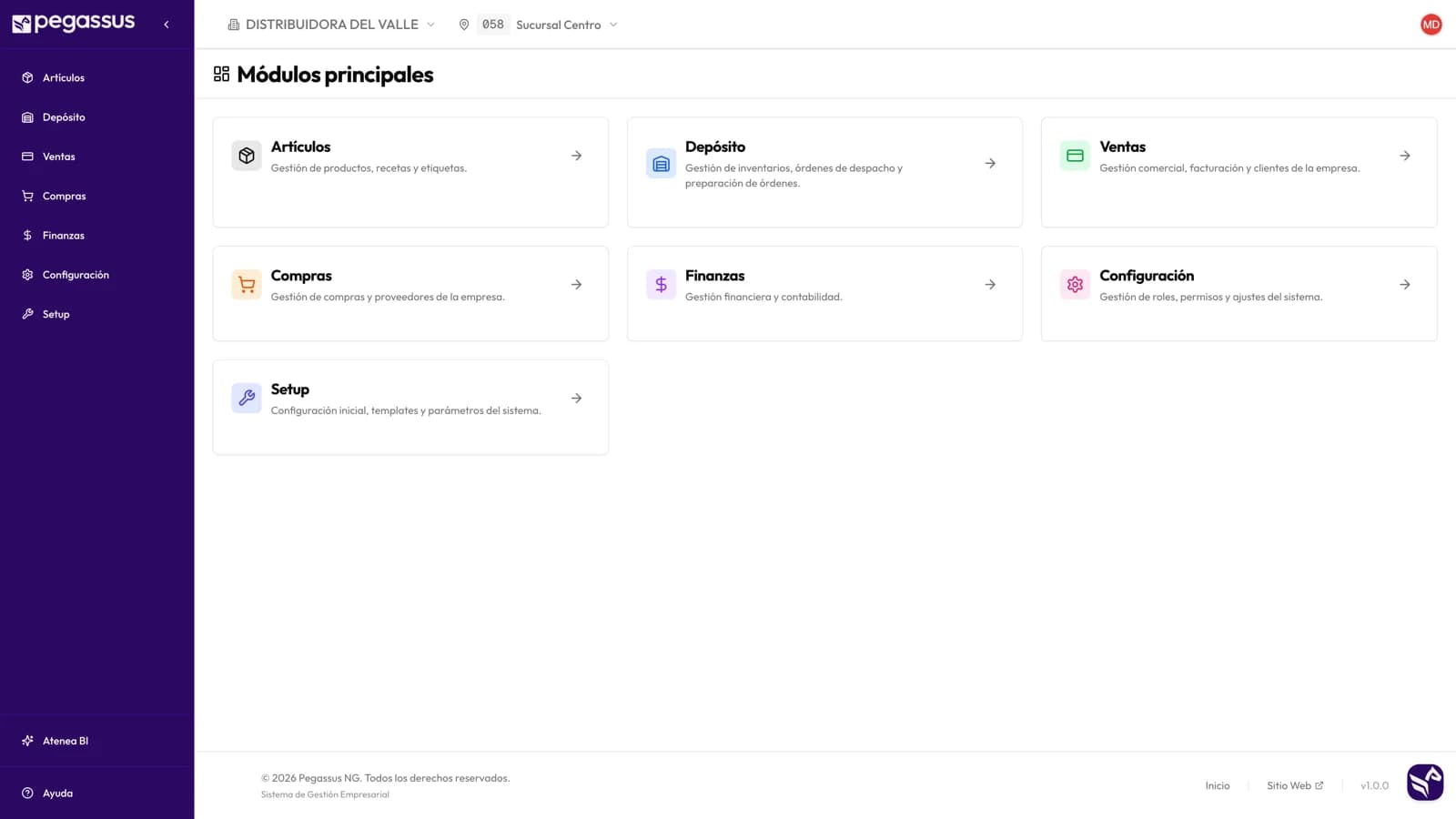The image size is (1456, 819).
Task: Click the Ventas card green icon
Action: pyautogui.click(x=1075, y=156)
